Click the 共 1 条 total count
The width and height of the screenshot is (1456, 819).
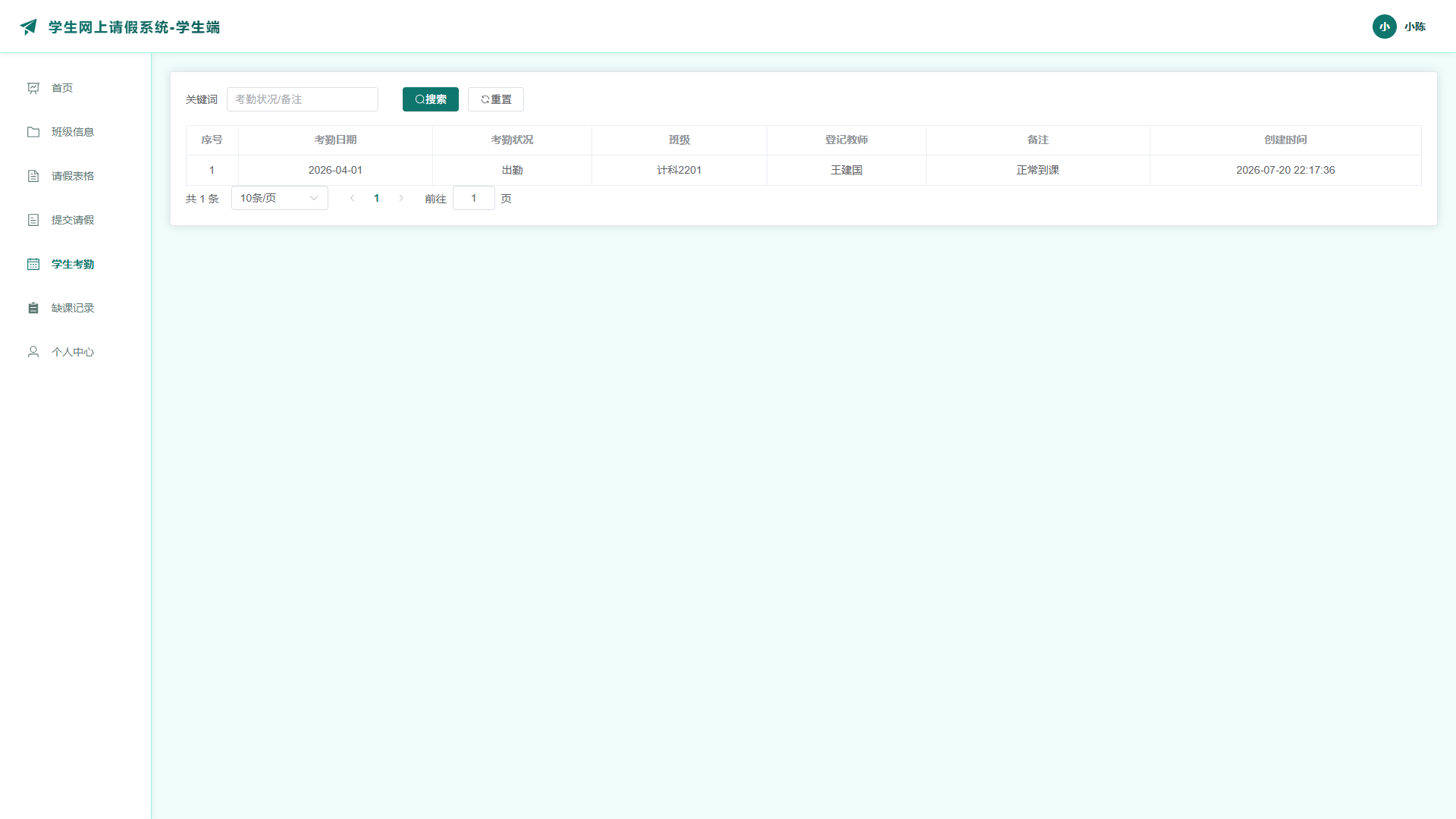point(202,199)
